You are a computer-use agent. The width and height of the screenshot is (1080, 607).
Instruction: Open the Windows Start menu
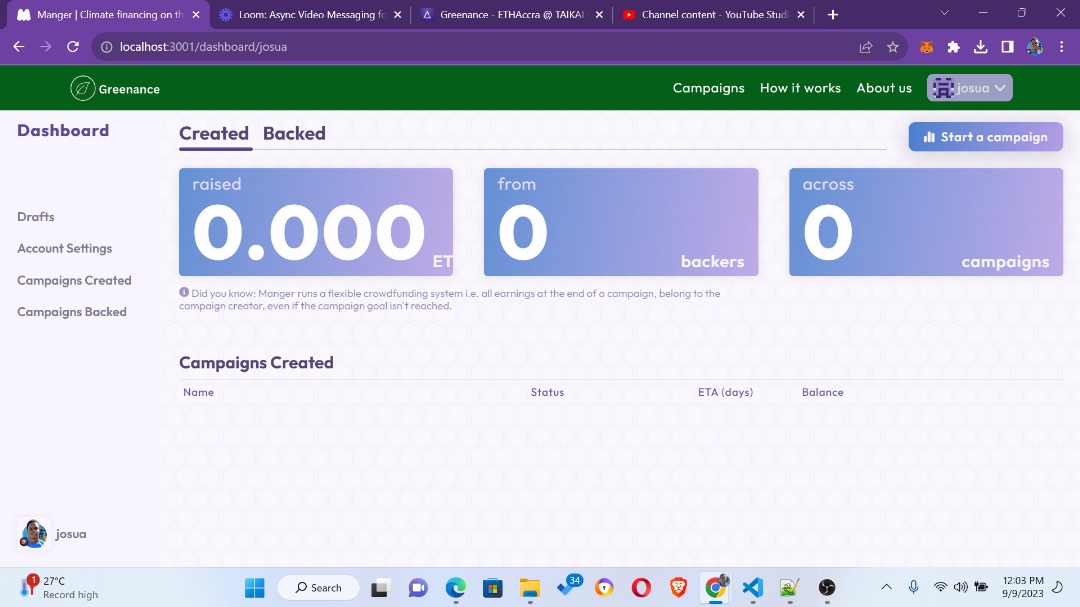click(x=254, y=588)
